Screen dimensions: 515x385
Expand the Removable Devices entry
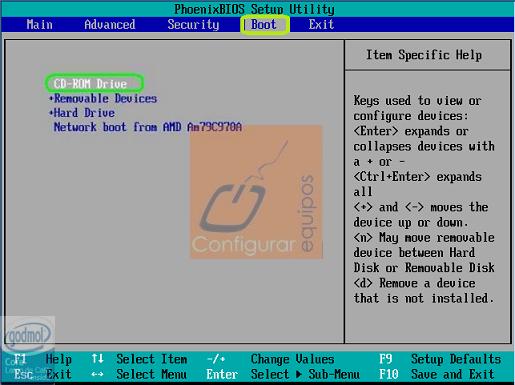[103, 98]
